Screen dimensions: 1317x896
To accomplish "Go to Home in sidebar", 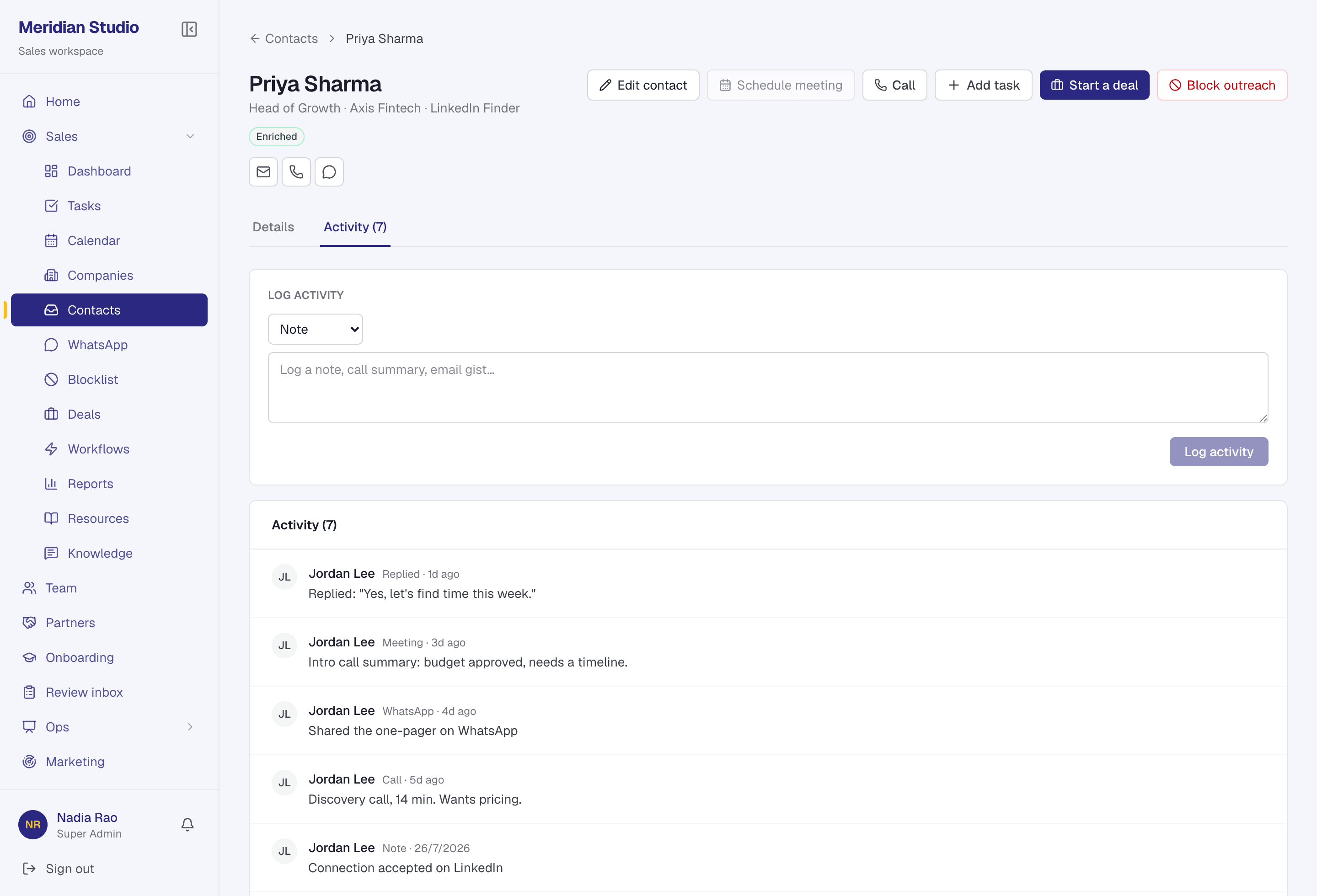I will pyautogui.click(x=109, y=101).
